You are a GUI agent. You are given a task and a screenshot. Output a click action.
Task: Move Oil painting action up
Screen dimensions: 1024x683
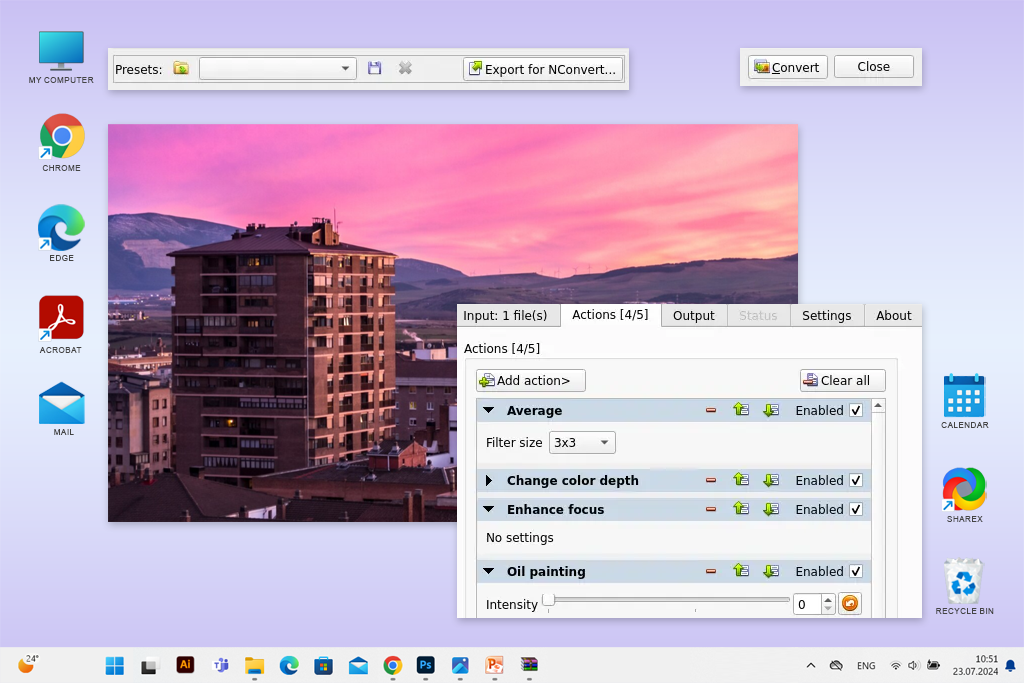coord(741,571)
